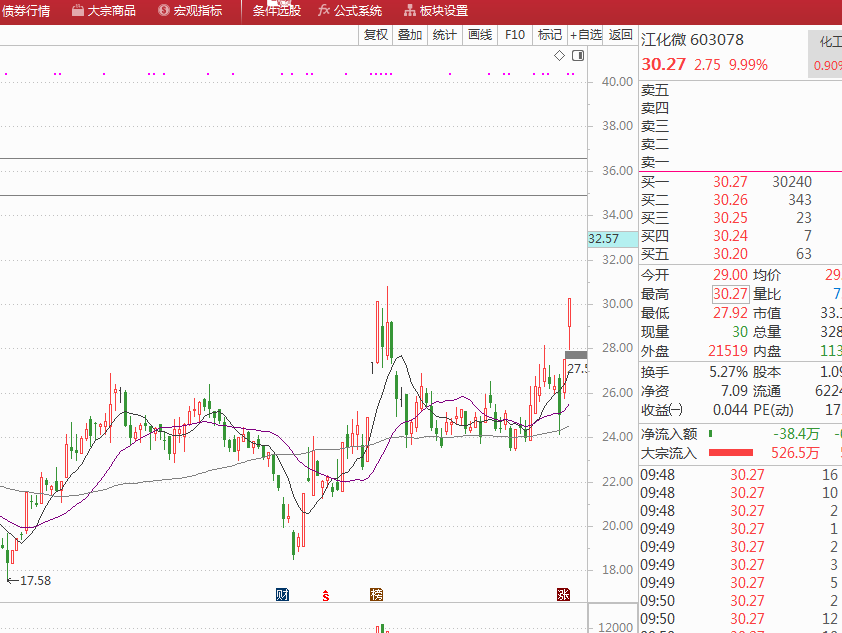The image size is (842, 633).
Task: Click 外盘 value 21519
Action: pos(728,351)
